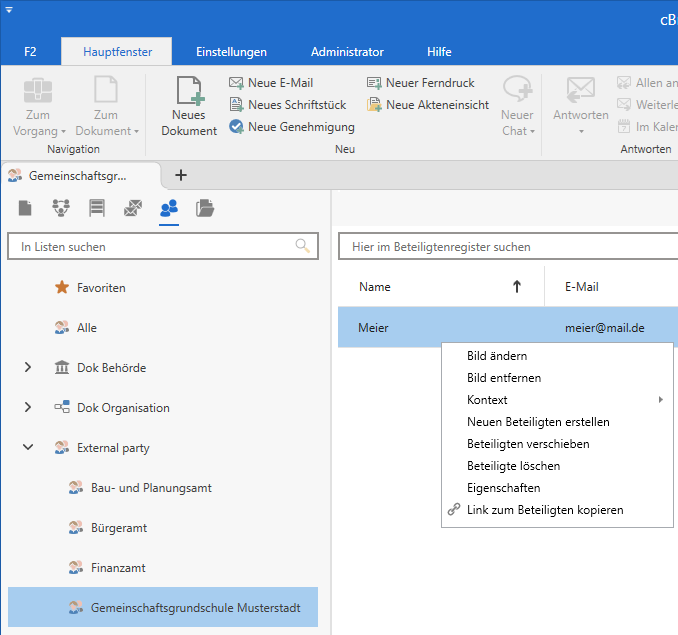The height and width of the screenshot is (635, 678).
Task: Select External party in the tree
Action: (x=113, y=448)
